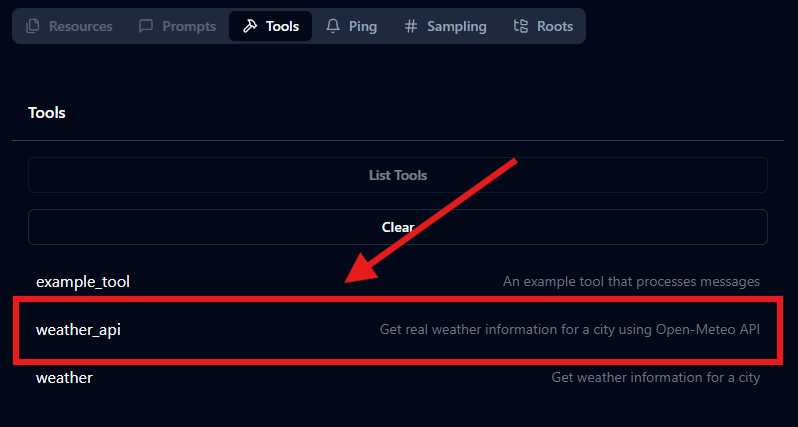Switch to the Prompts tab
The height and width of the screenshot is (427, 798).
click(x=178, y=26)
